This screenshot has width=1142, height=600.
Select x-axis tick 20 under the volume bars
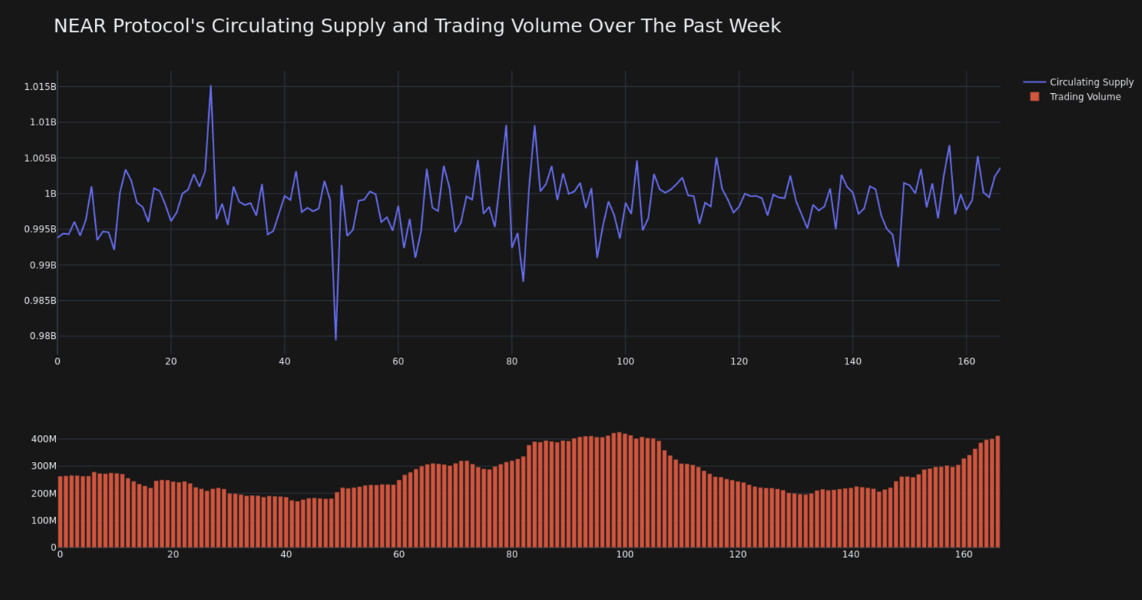[x=173, y=555]
